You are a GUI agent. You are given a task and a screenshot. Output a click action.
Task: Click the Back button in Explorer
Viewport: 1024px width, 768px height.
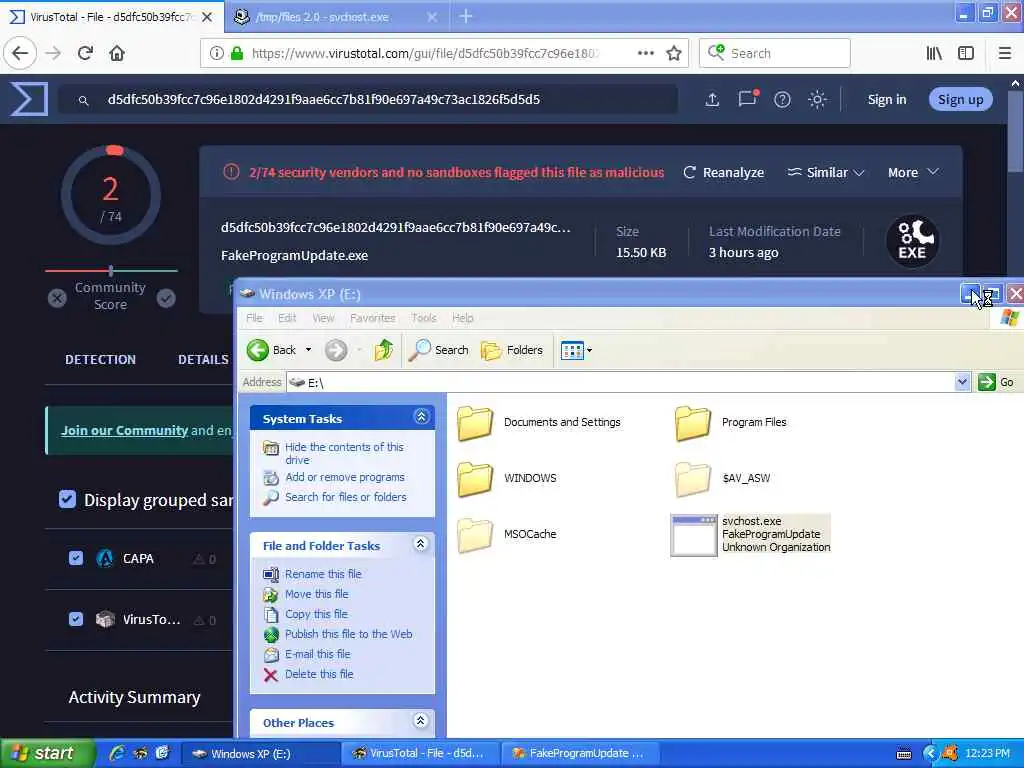(x=272, y=350)
